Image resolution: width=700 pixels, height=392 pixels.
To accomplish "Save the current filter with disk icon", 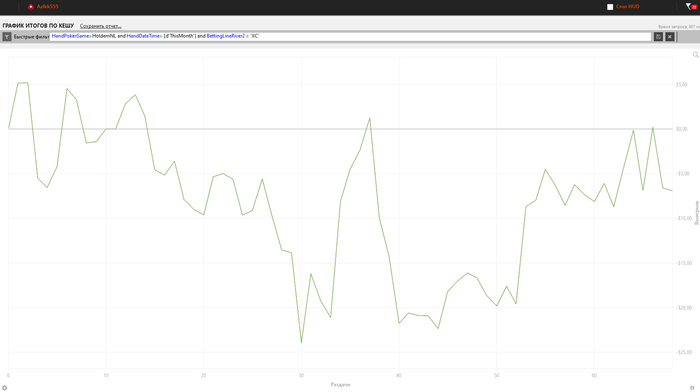I will pyautogui.click(x=658, y=37).
